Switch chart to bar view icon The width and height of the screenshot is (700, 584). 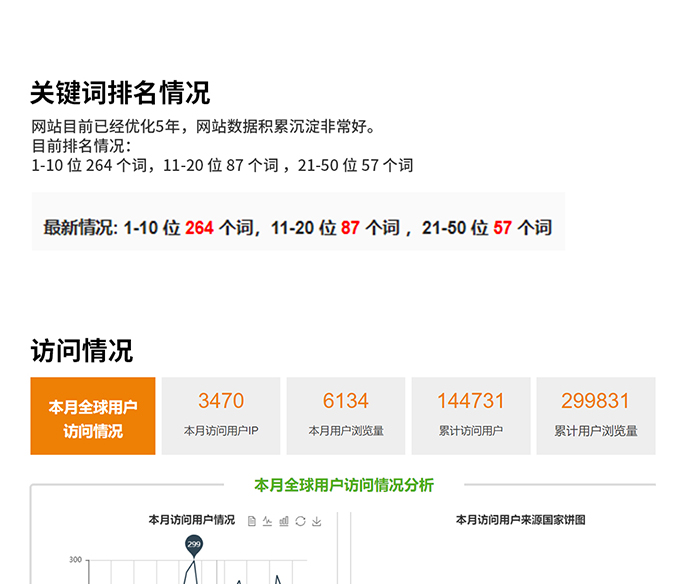284,521
